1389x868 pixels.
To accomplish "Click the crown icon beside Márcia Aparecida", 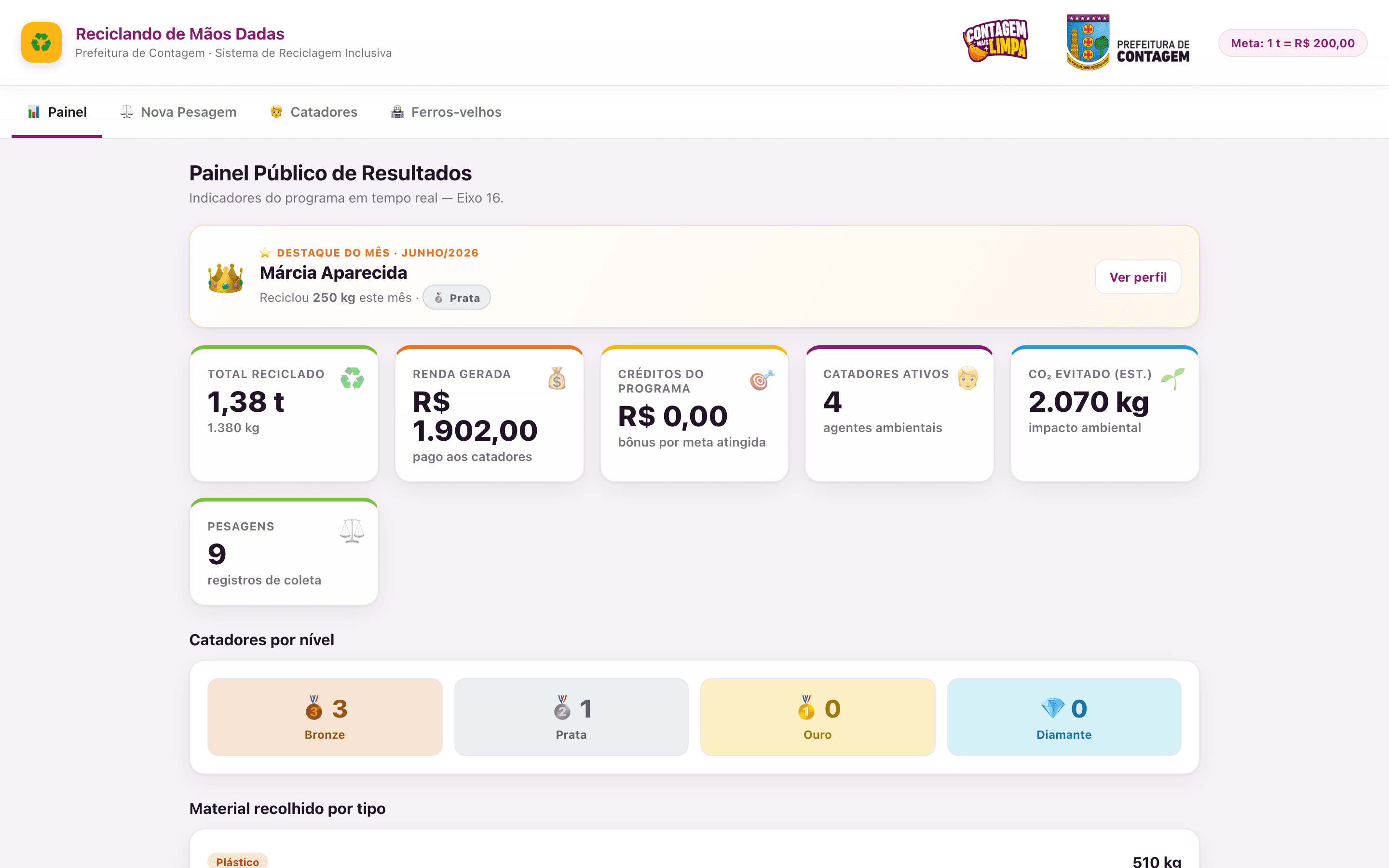I will click(x=226, y=277).
